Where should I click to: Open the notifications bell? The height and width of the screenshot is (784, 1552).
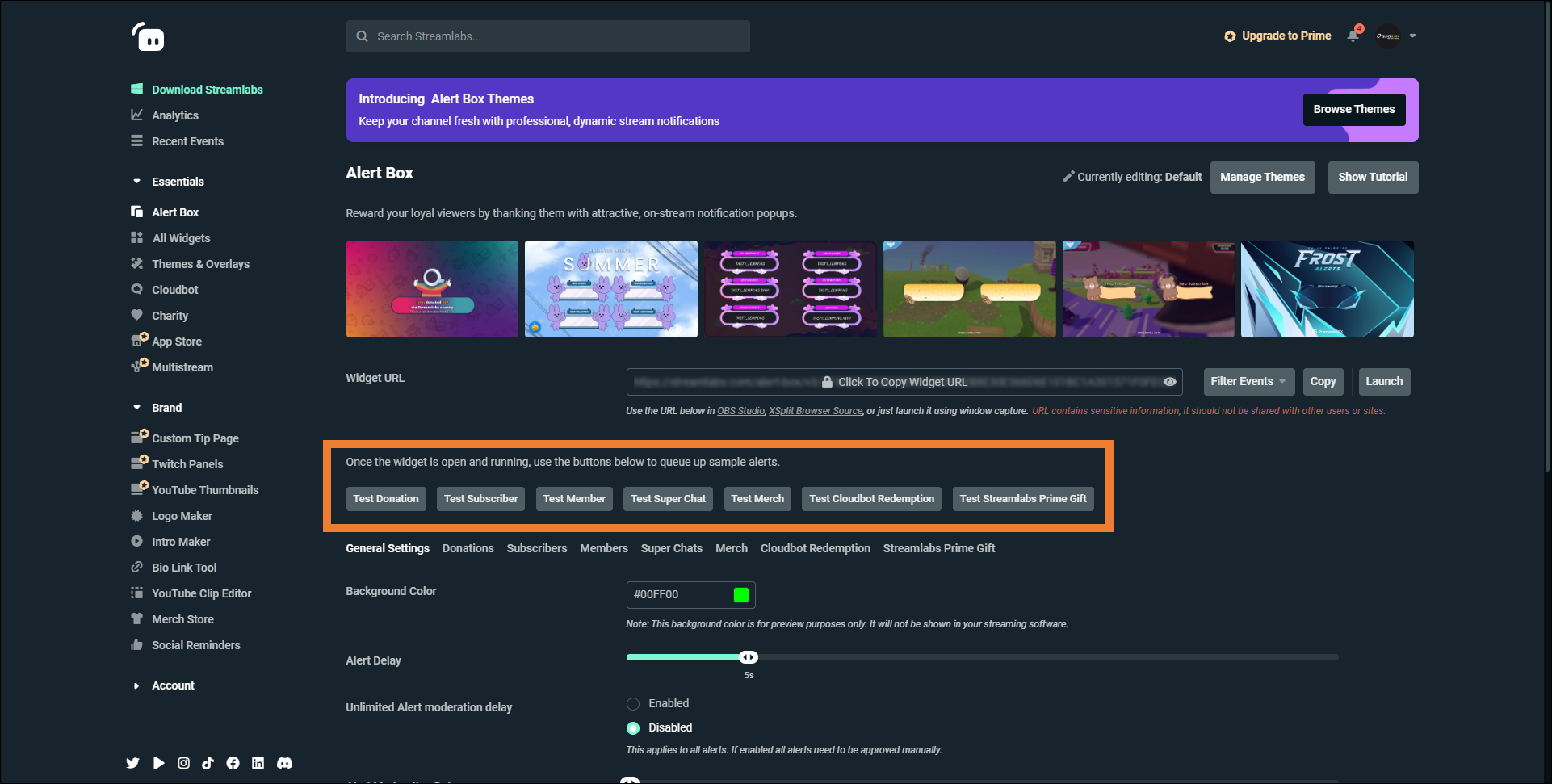coord(1353,36)
